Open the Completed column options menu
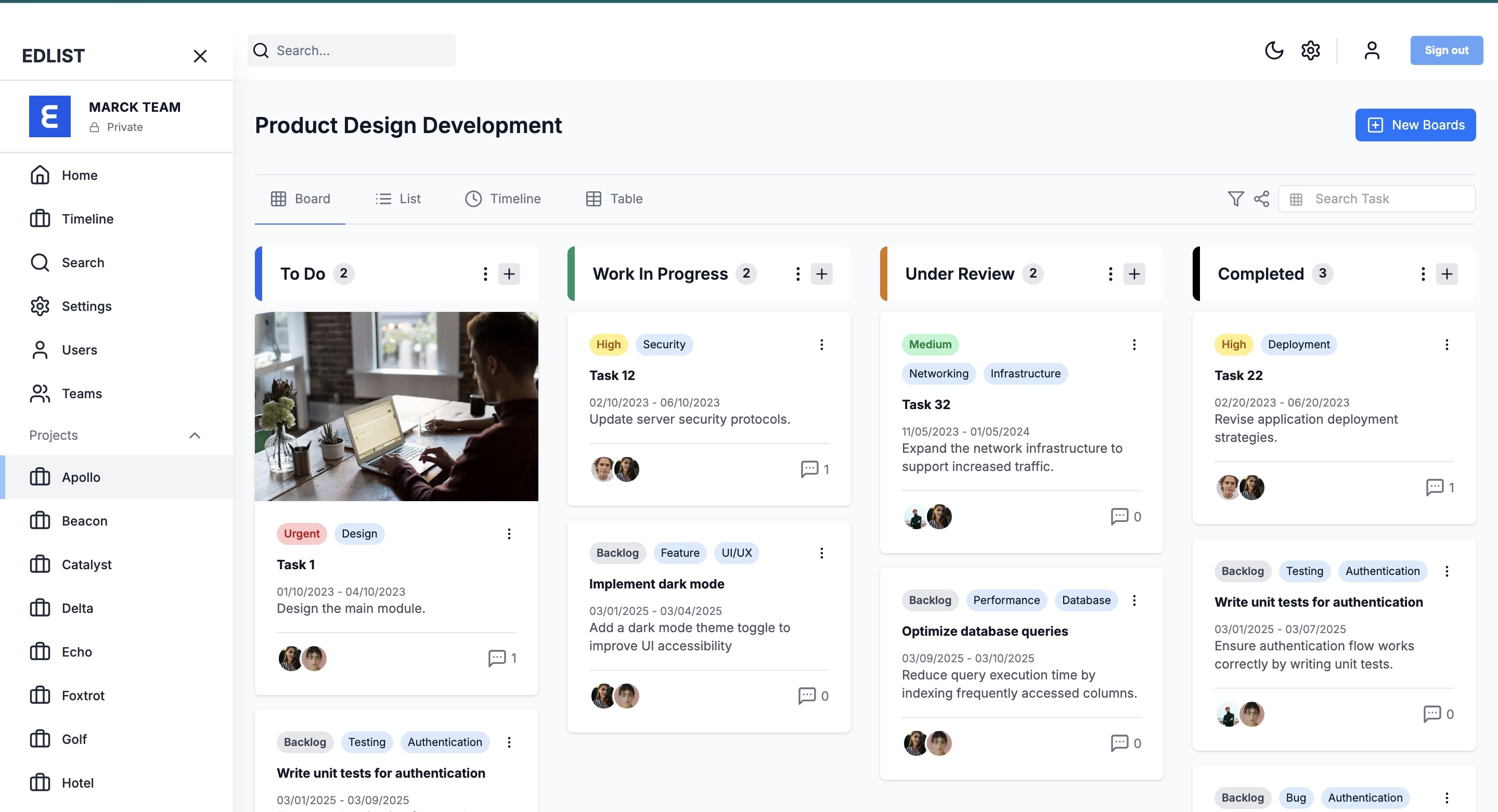Screen dimensions: 1498x812 pyautogui.click(x=1423, y=274)
